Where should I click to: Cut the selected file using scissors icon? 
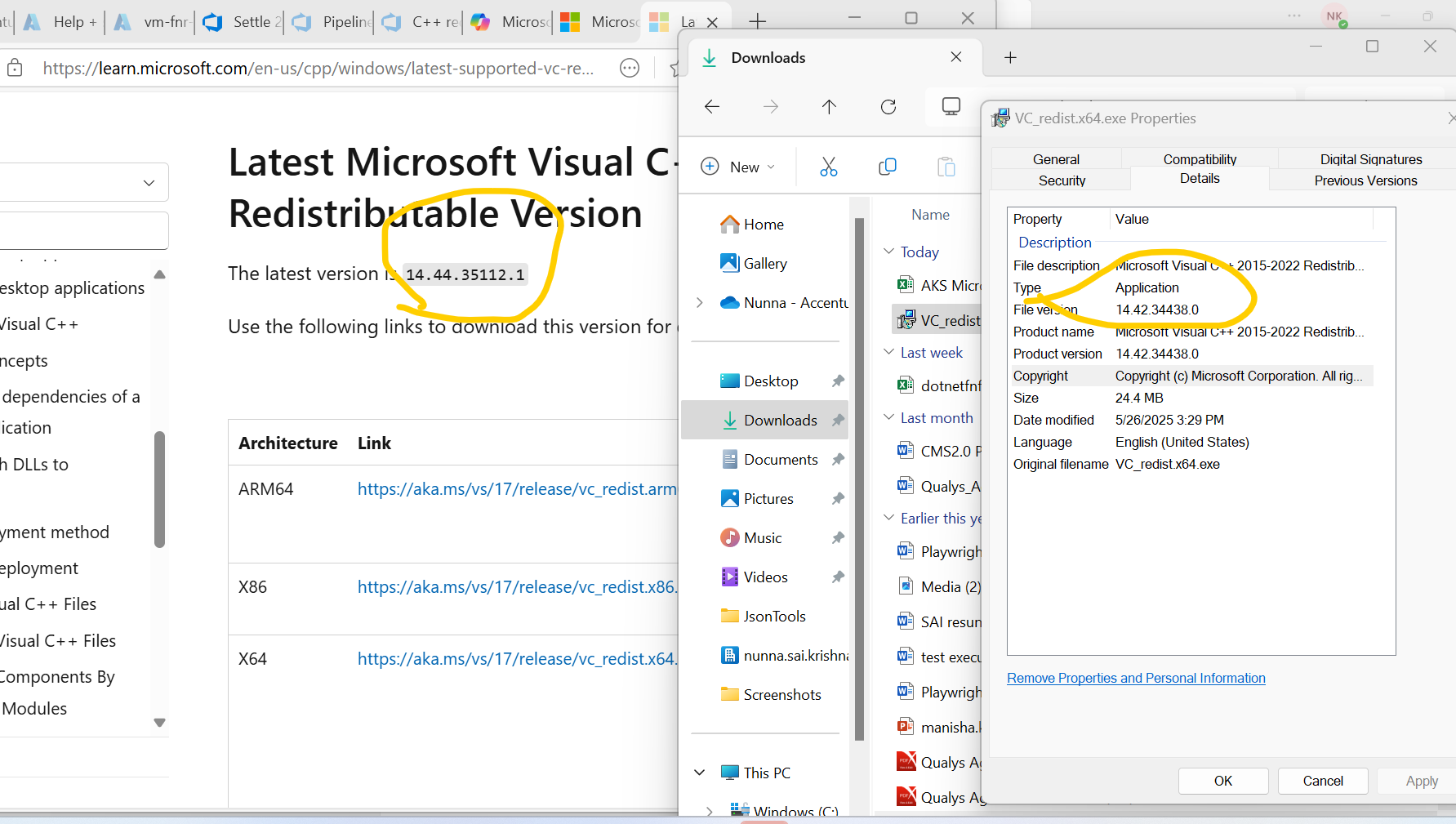point(829,167)
